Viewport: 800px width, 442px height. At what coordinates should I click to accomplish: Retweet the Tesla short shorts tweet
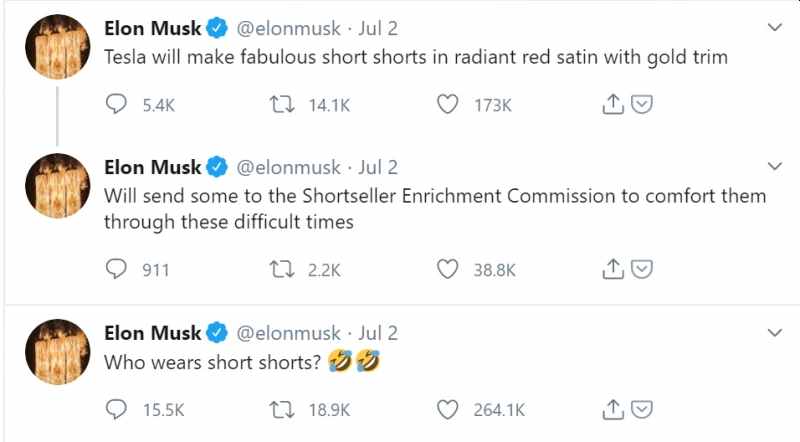pos(283,104)
